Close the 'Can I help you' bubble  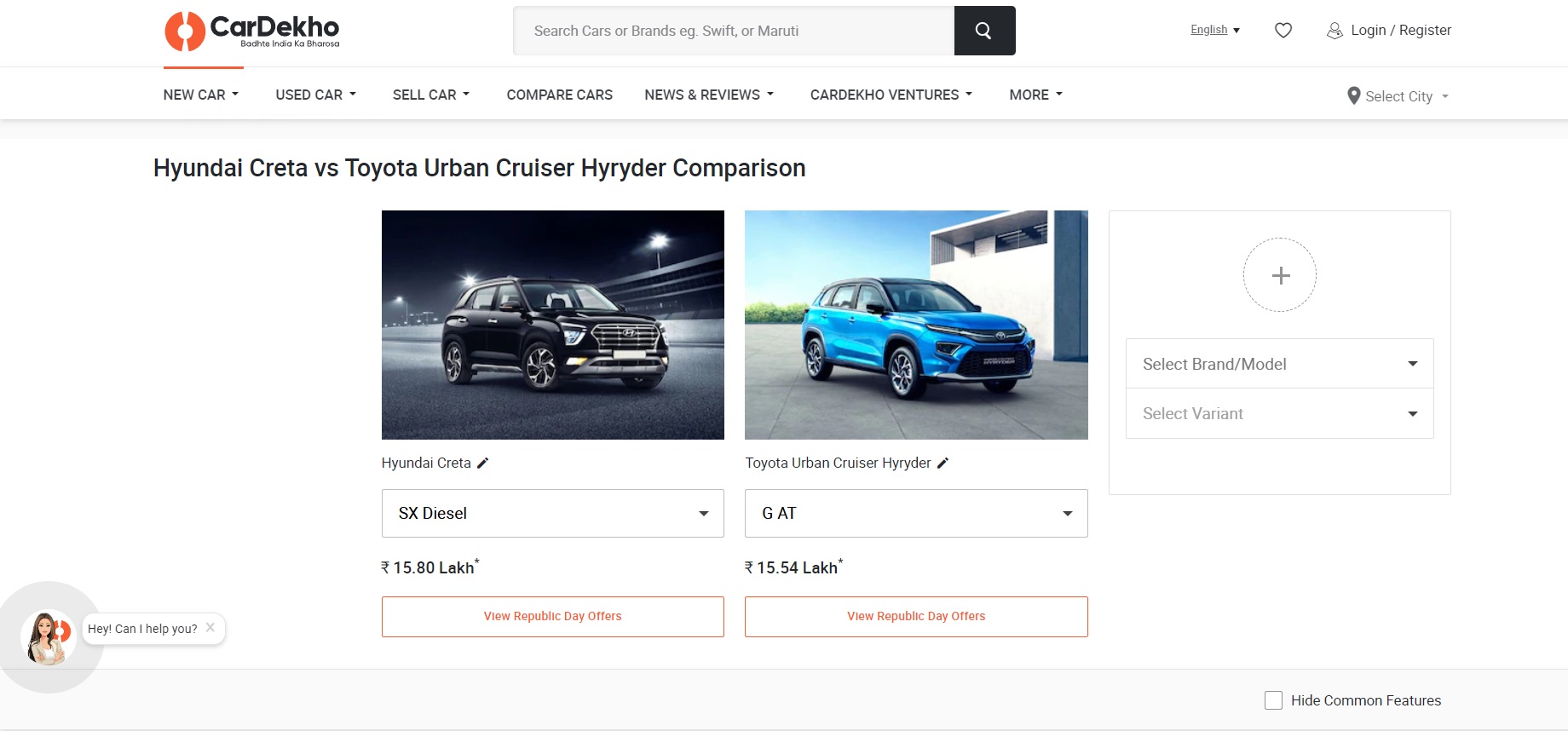click(x=210, y=627)
